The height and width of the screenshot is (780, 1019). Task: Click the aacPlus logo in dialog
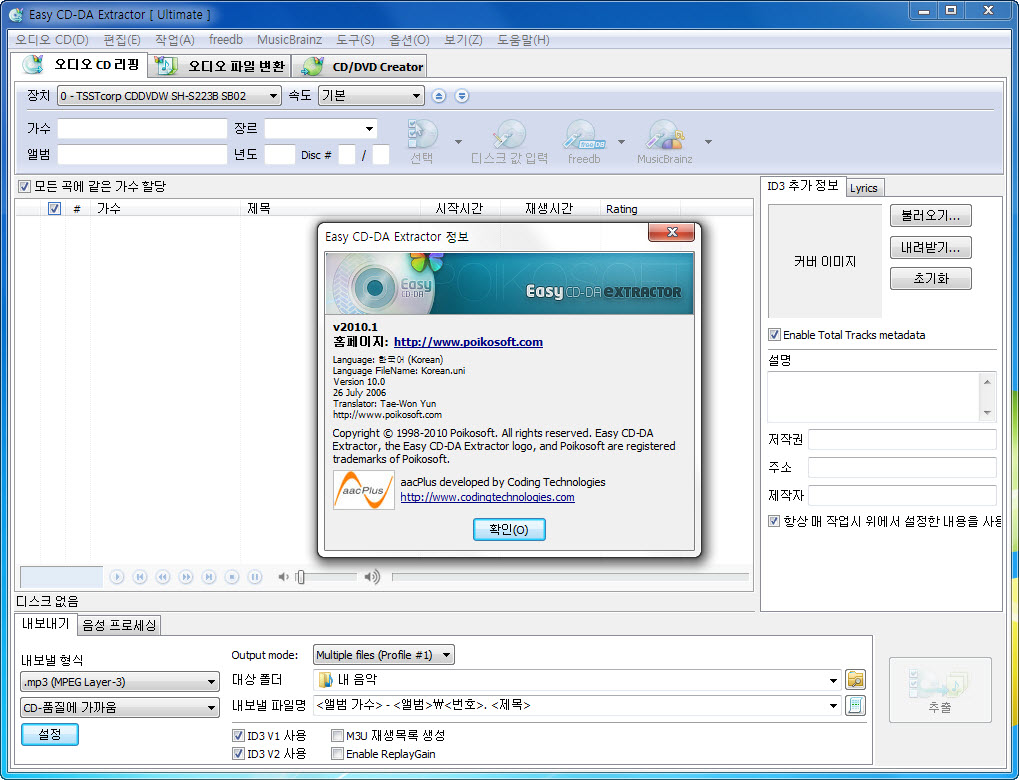(364, 490)
